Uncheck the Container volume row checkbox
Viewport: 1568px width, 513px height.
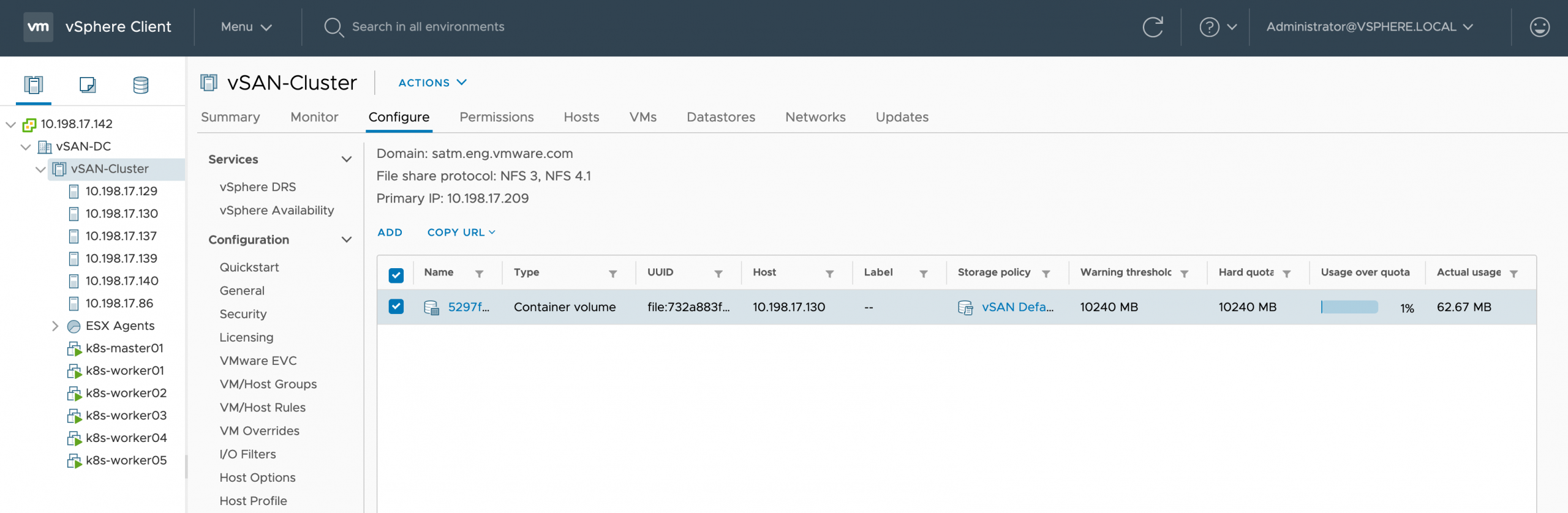pyautogui.click(x=396, y=306)
